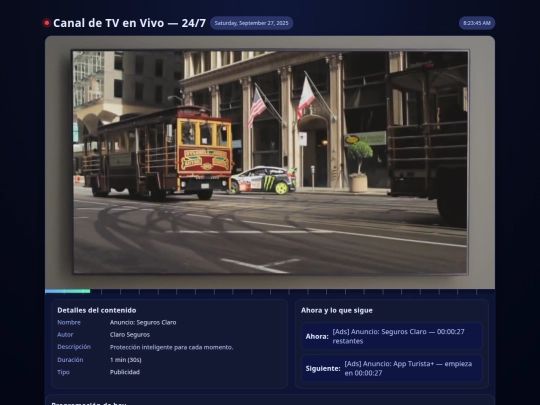Click the type value Publicidad

pyautogui.click(x=125, y=372)
